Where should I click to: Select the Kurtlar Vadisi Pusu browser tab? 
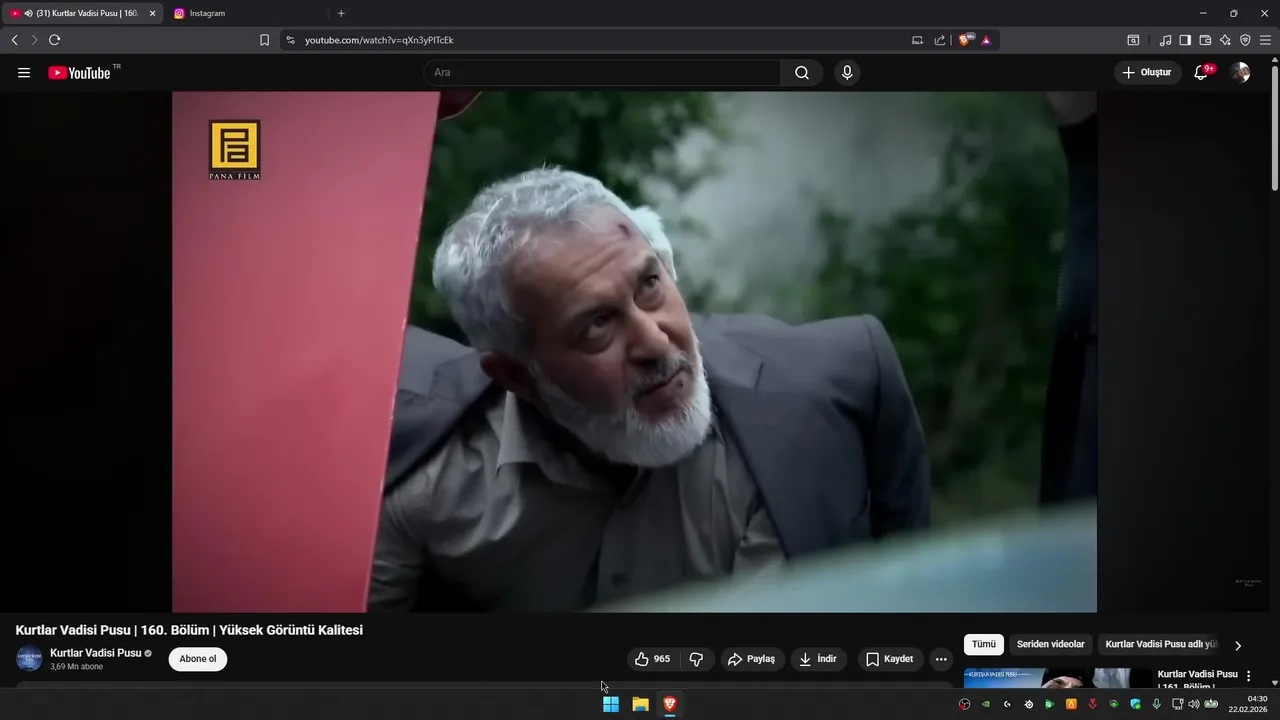click(x=80, y=13)
